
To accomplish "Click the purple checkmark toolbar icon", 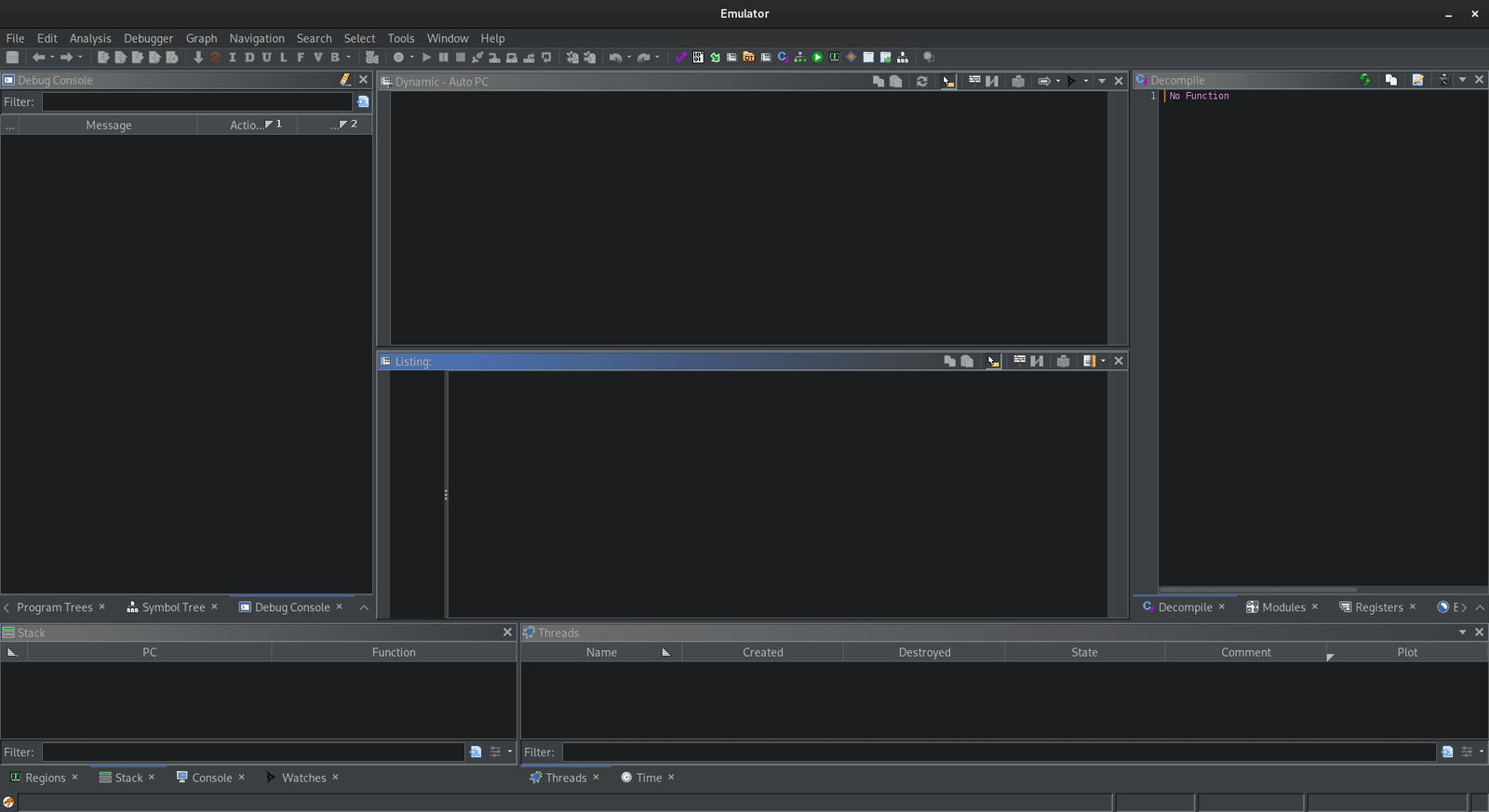I will 680,58.
